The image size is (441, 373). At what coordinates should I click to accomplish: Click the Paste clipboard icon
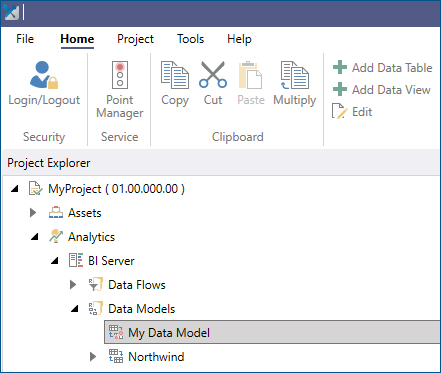pos(251,75)
